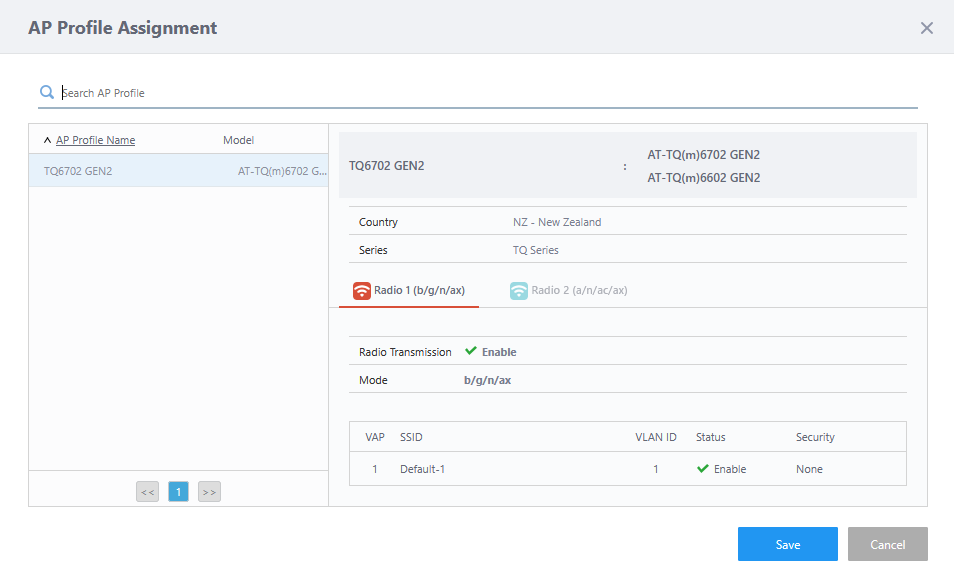Image resolution: width=954 pixels, height=579 pixels.
Task: Go to next page with >> button
Action: pyautogui.click(x=209, y=491)
